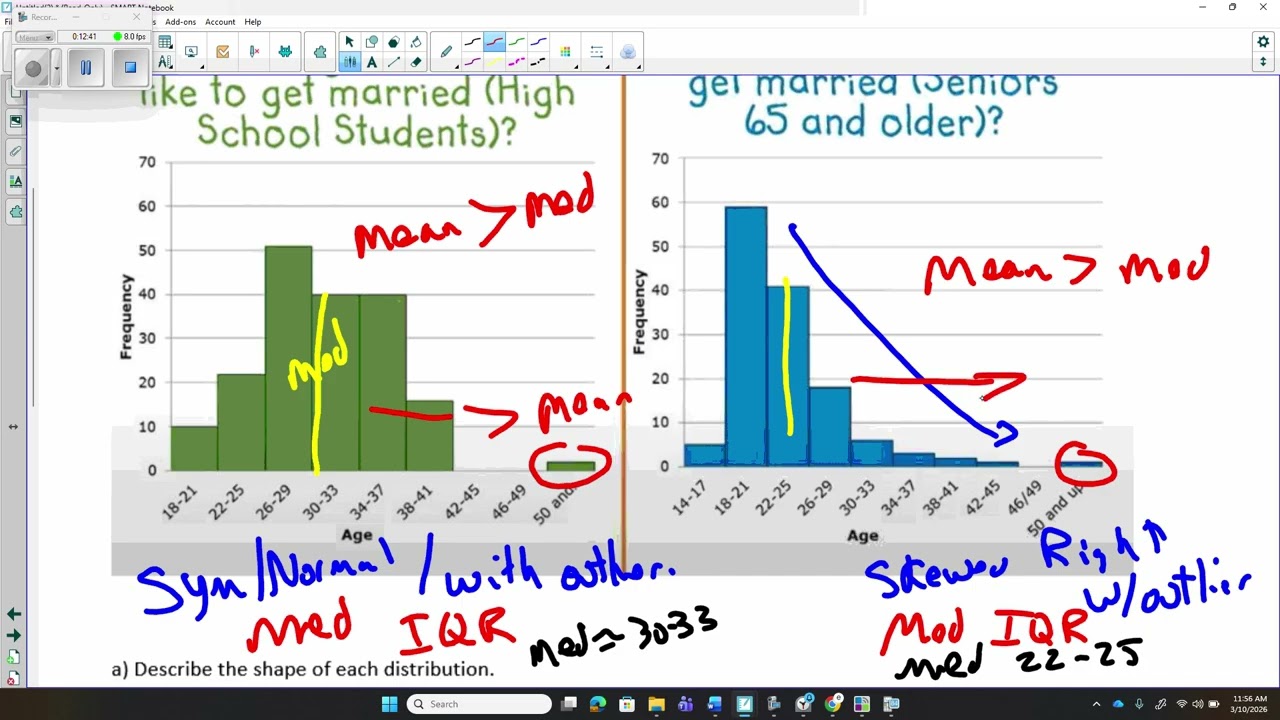
Task: Open the Windows Start menu
Action: pos(389,704)
